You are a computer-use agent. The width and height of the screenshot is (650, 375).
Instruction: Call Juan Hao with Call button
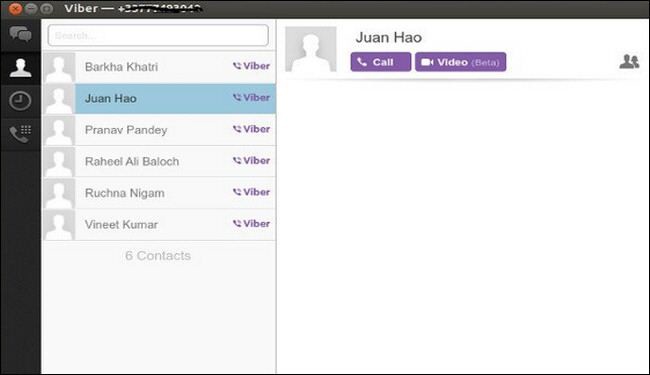click(381, 62)
